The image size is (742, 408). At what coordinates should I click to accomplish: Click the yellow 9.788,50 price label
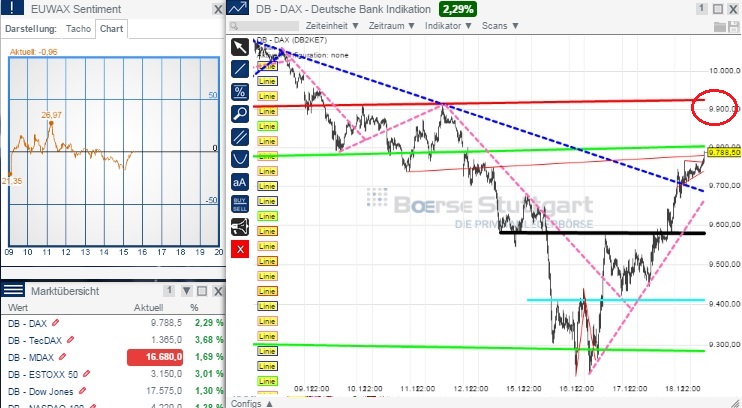click(724, 152)
